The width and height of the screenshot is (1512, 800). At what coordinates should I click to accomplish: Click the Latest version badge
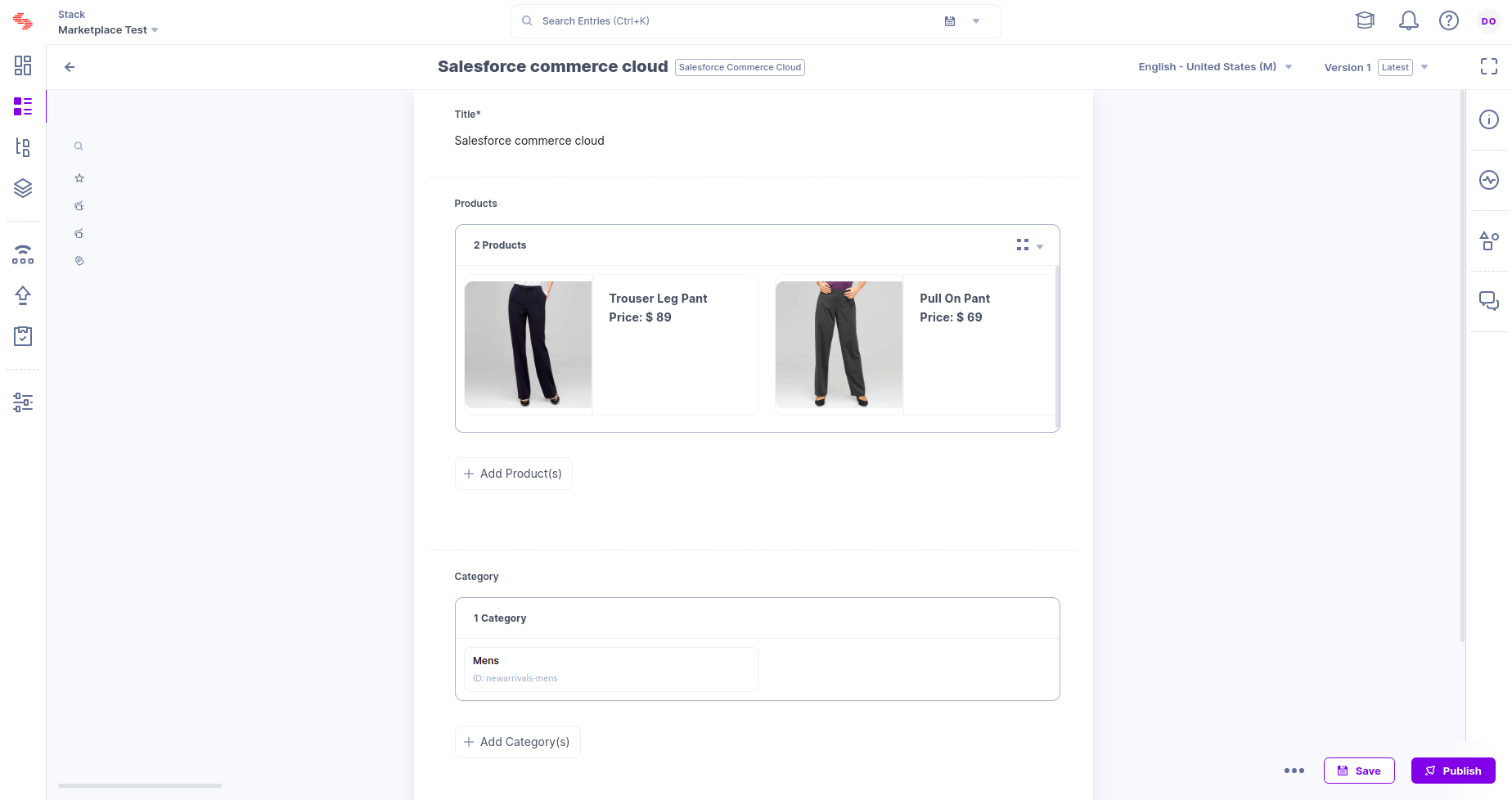pyautogui.click(x=1395, y=67)
